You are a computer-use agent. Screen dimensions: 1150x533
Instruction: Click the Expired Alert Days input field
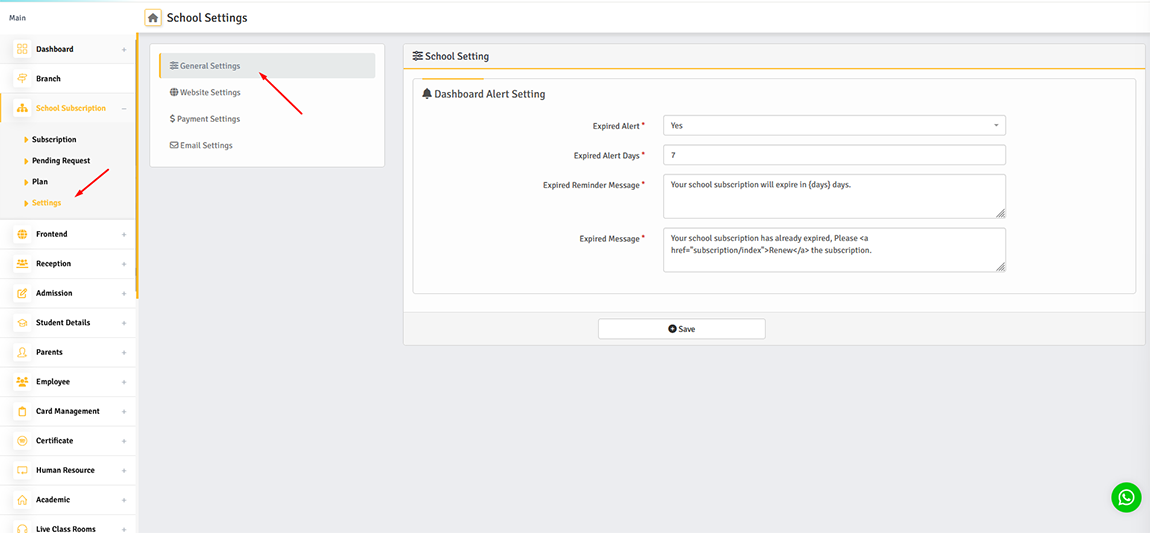click(833, 155)
